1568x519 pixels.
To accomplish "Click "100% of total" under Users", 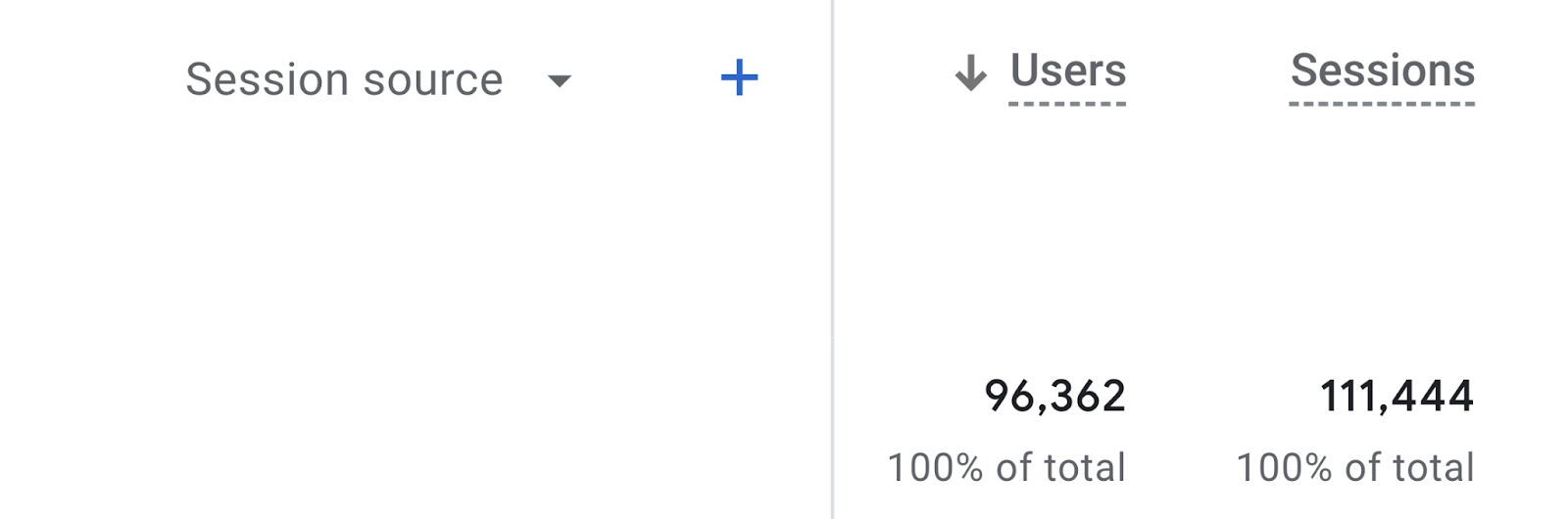I will click(x=1006, y=468).
